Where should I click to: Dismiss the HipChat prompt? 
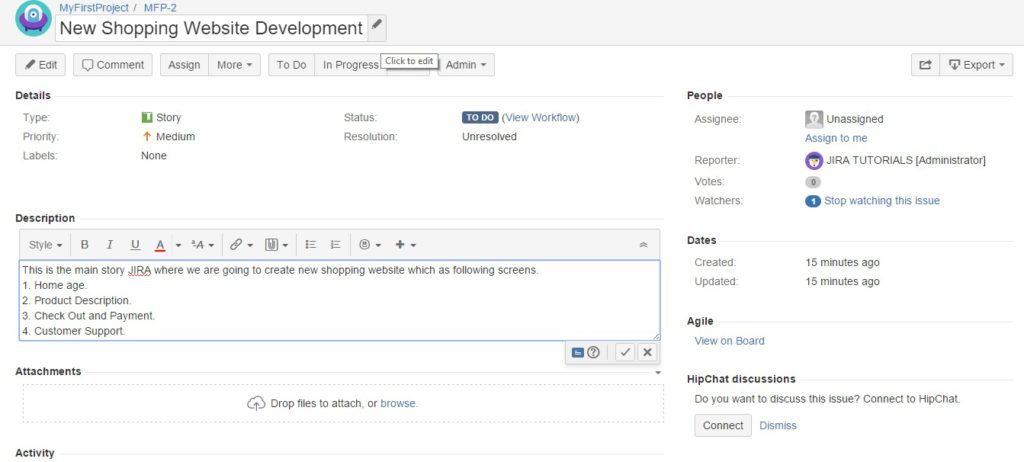(x=778, y=425)
